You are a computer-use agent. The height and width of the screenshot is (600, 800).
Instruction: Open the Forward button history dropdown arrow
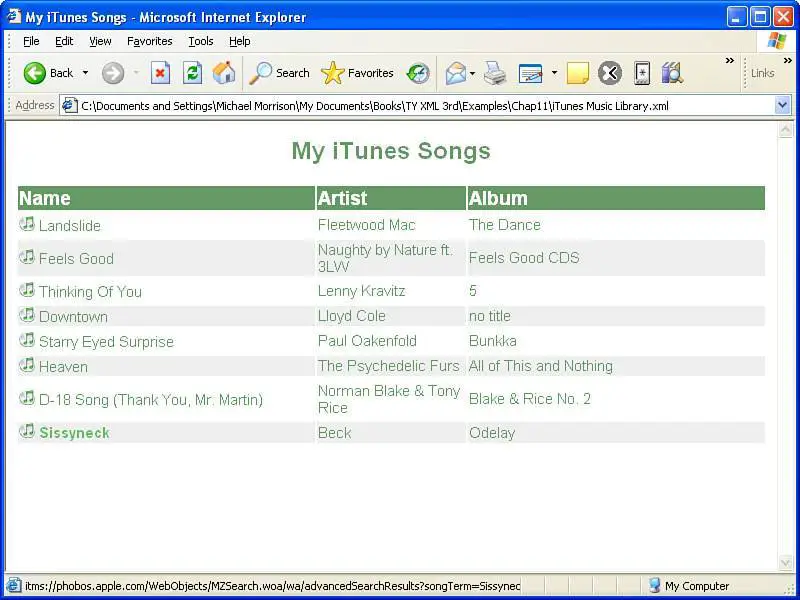[136, 73]
